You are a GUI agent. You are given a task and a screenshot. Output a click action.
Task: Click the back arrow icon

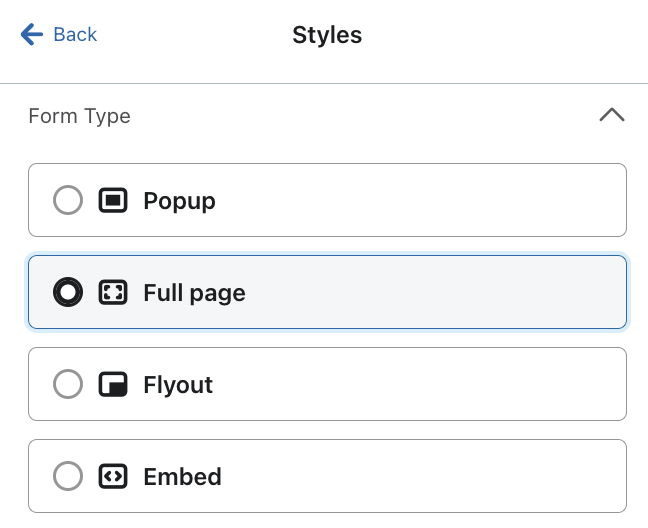(32, 35)
